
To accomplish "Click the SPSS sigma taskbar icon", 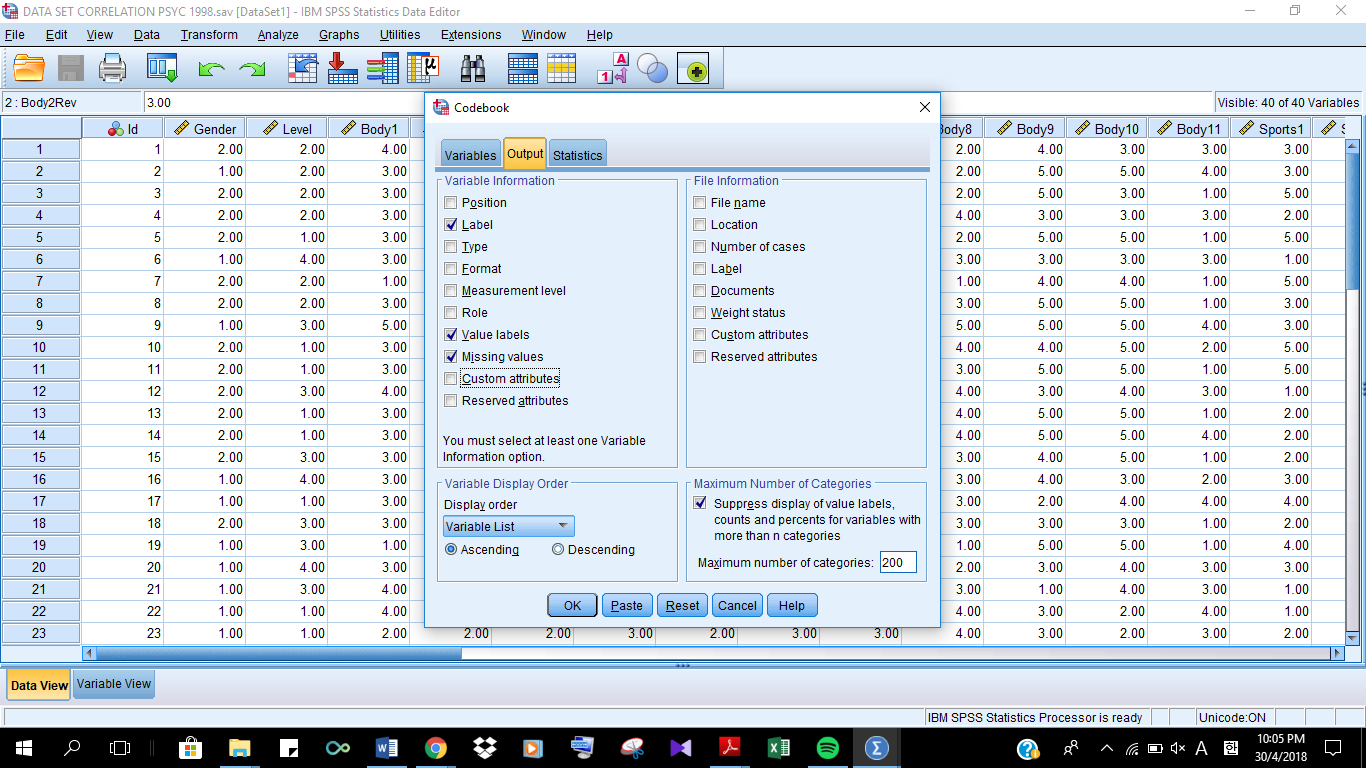I will click(x=876, y=747).
